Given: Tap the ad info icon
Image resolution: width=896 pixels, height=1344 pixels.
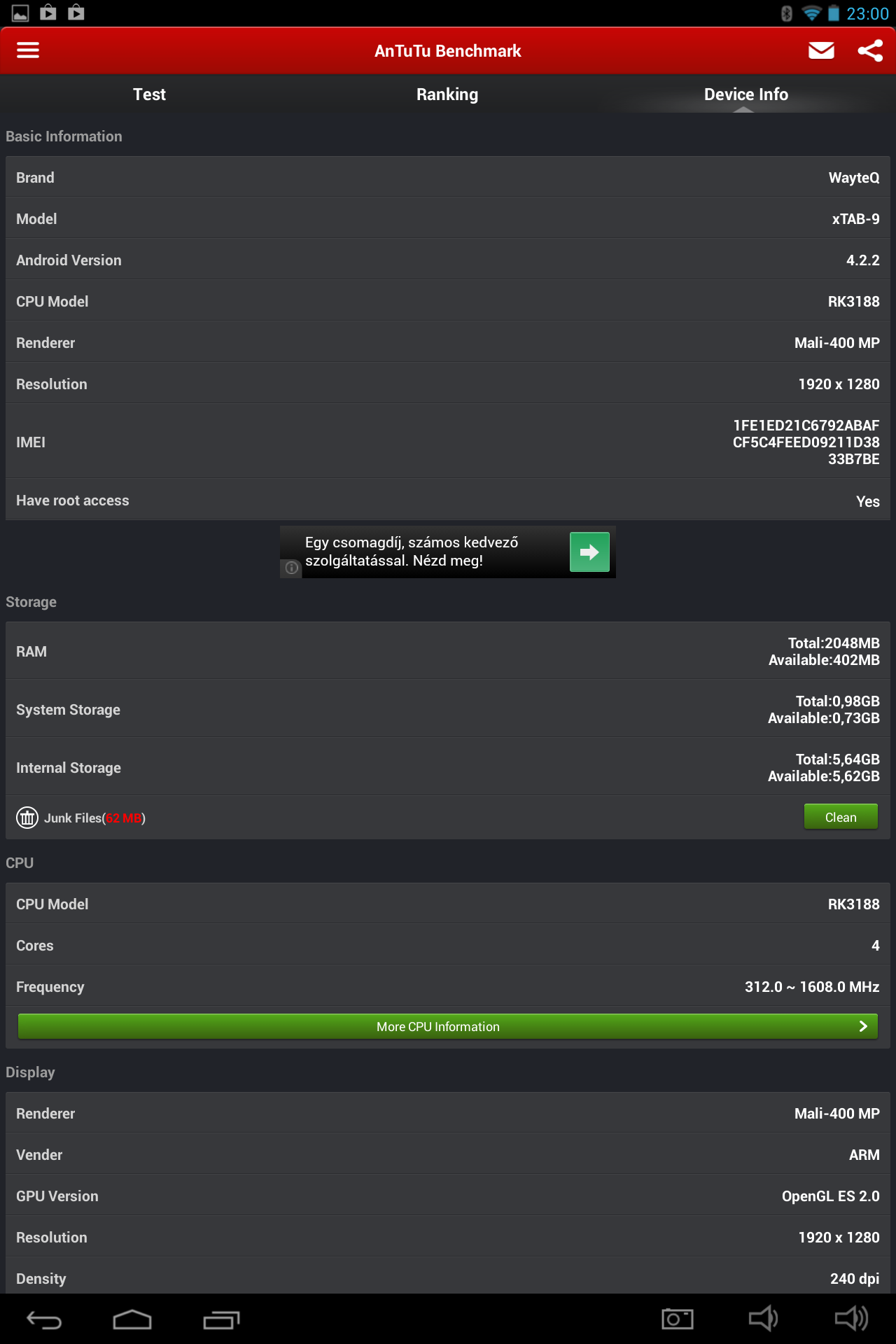Looking at the screenshot, I should (x=292, y=568).
